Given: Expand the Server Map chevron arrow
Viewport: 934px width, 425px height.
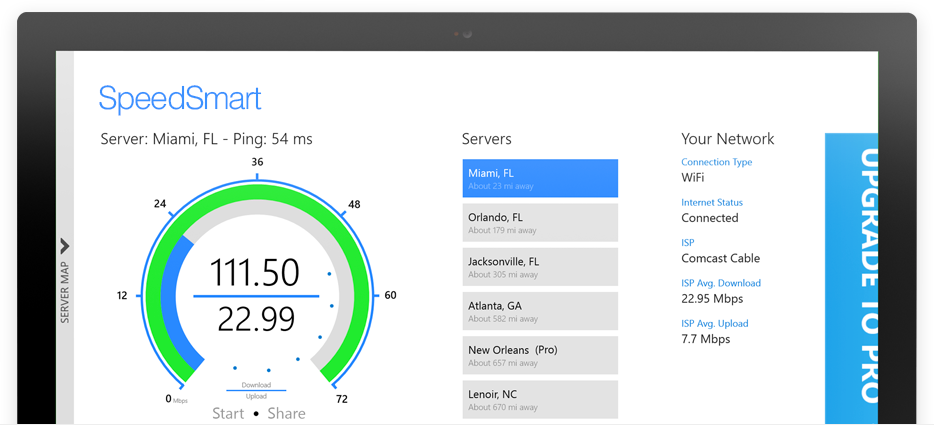Looking at the screenshot, I should pos(65,246).
